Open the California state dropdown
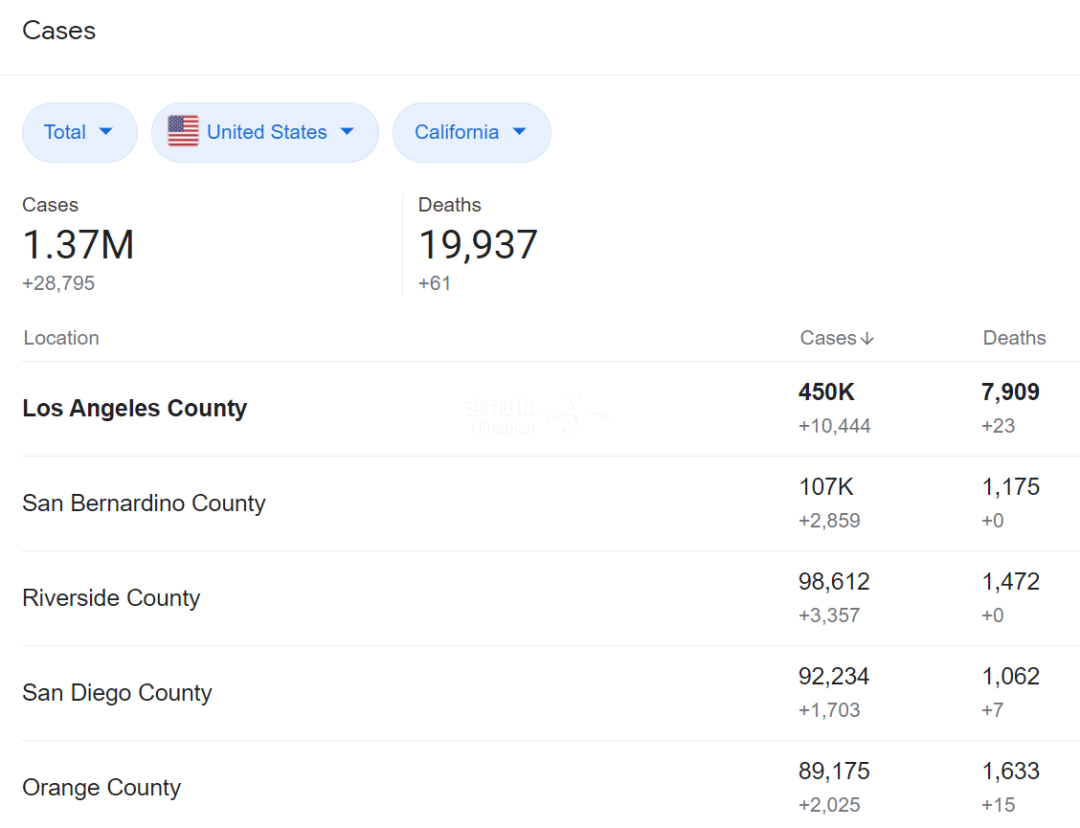The width and height of the screenshot is (1080, 828). tap(471, 132)
